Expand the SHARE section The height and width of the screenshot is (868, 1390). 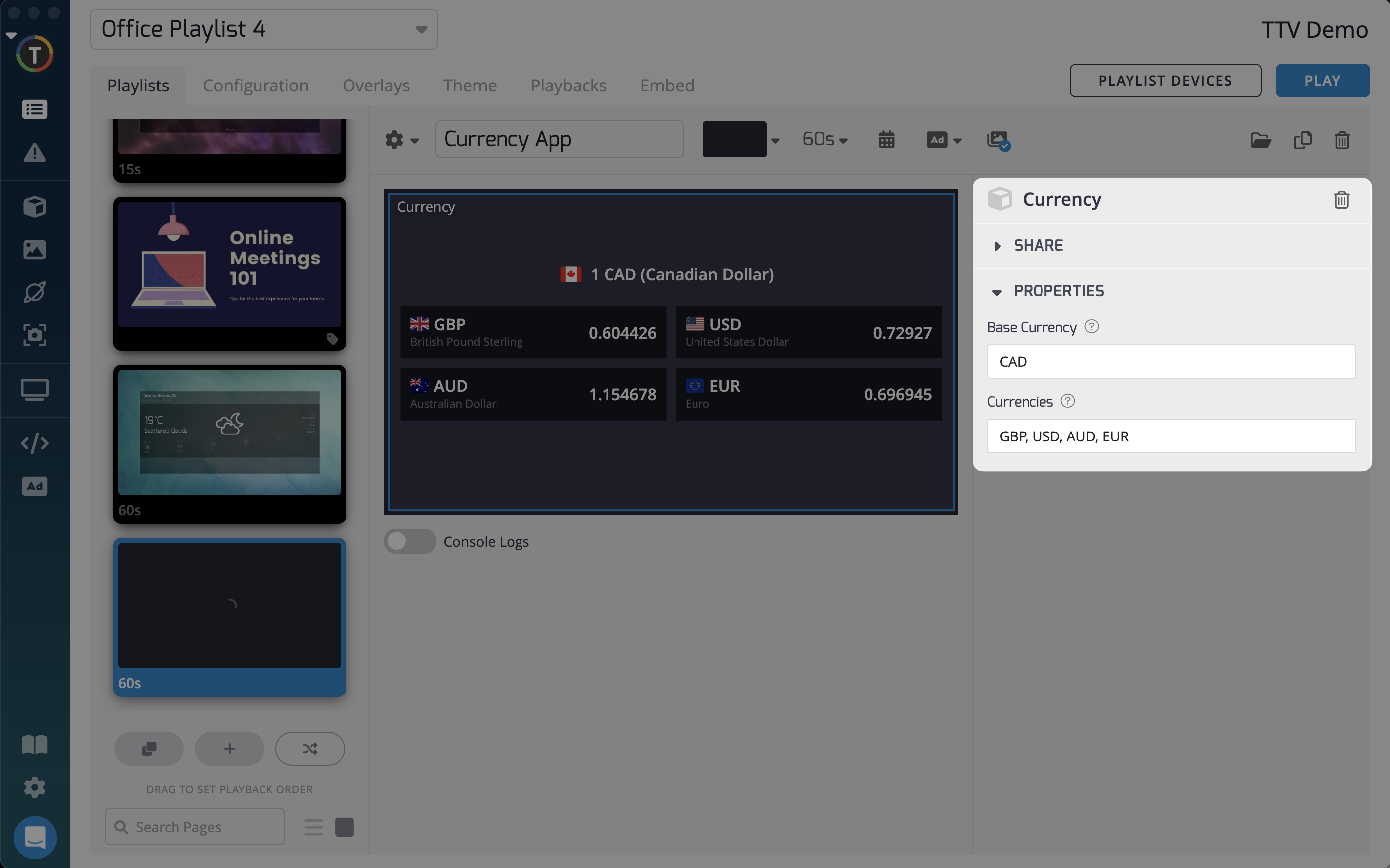pyautogui.click(x=1038, y=246)
